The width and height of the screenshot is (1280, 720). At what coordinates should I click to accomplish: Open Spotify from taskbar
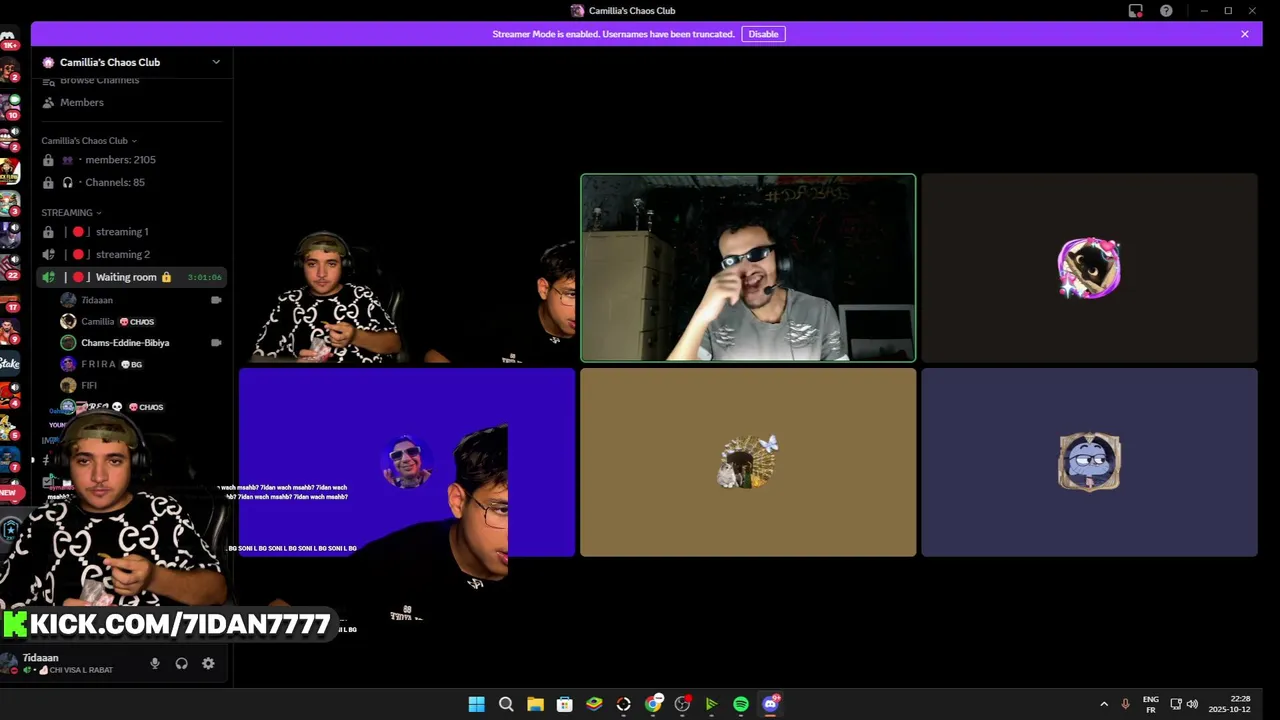click(741, 704)
